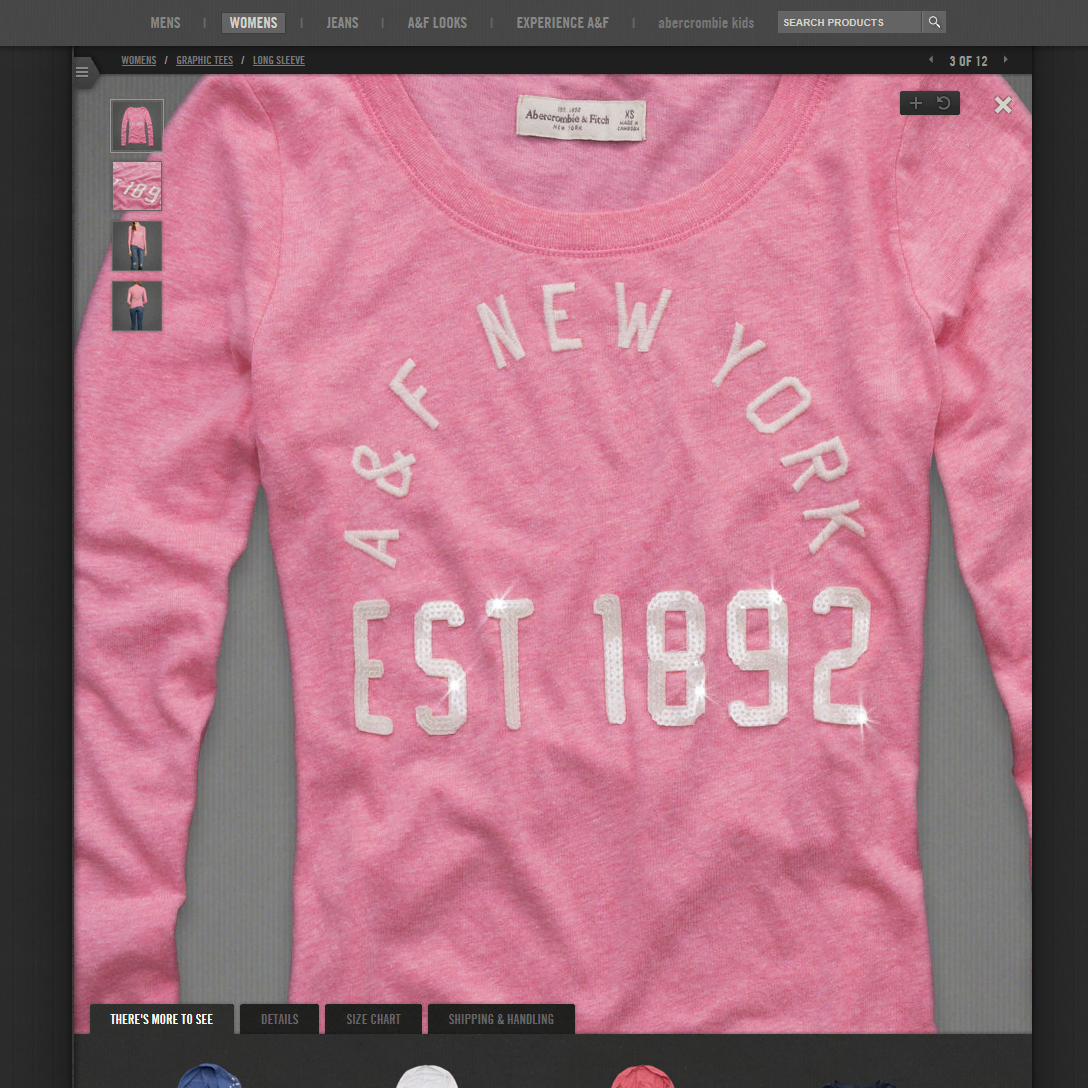View the previous image using the left arrow
The height and width of the screenshot is (1088, 1088).
point(932,59)
